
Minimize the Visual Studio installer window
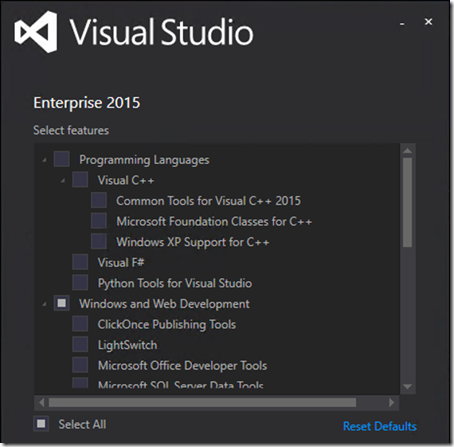(402, 24)
